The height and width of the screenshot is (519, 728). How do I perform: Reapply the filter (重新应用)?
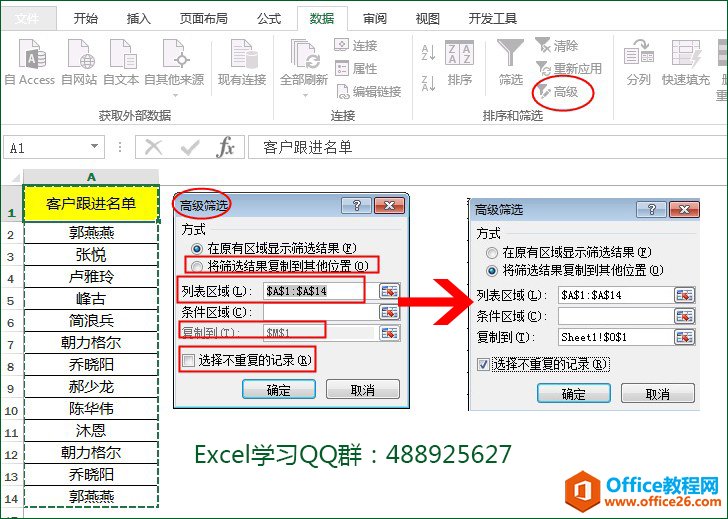click(x=569, y=69)
